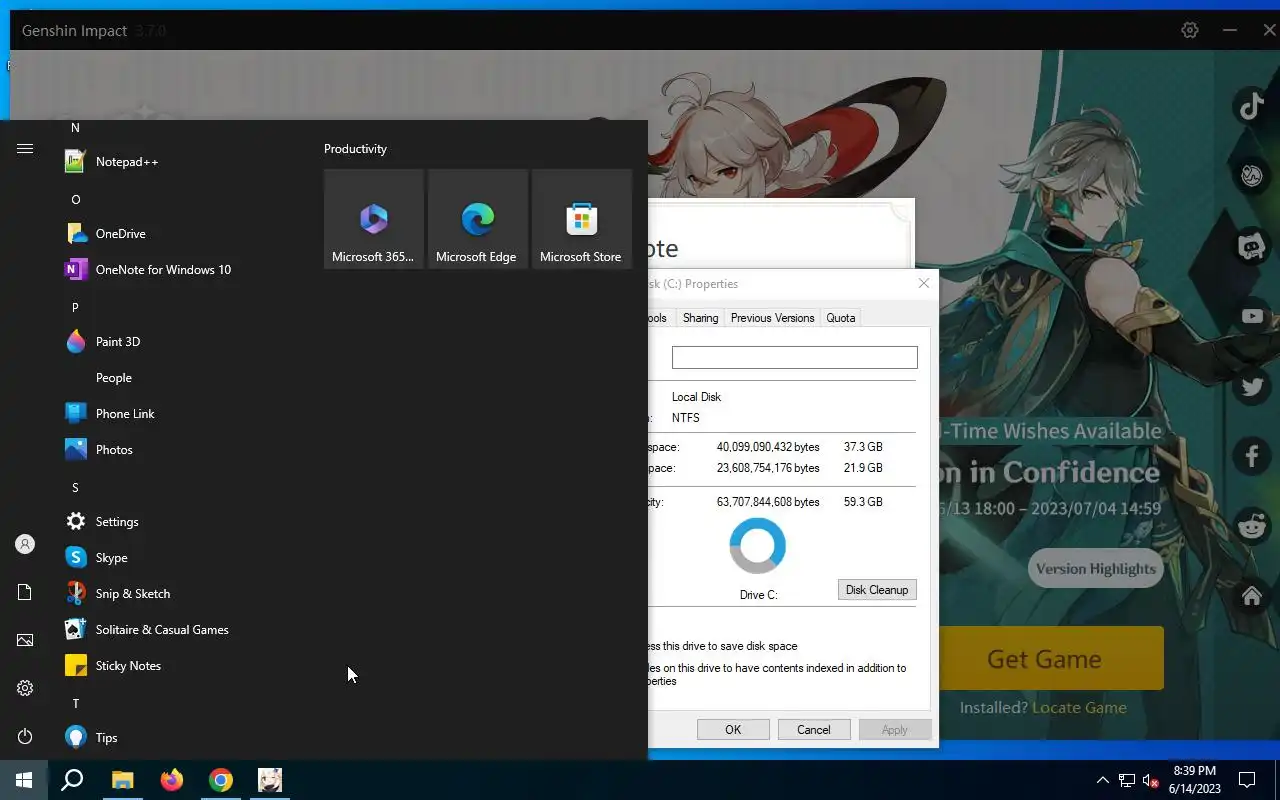Screen dimensions: 1280x800
Task: Open Settings gear in Start rail
Action: click(x=25, y=688)
